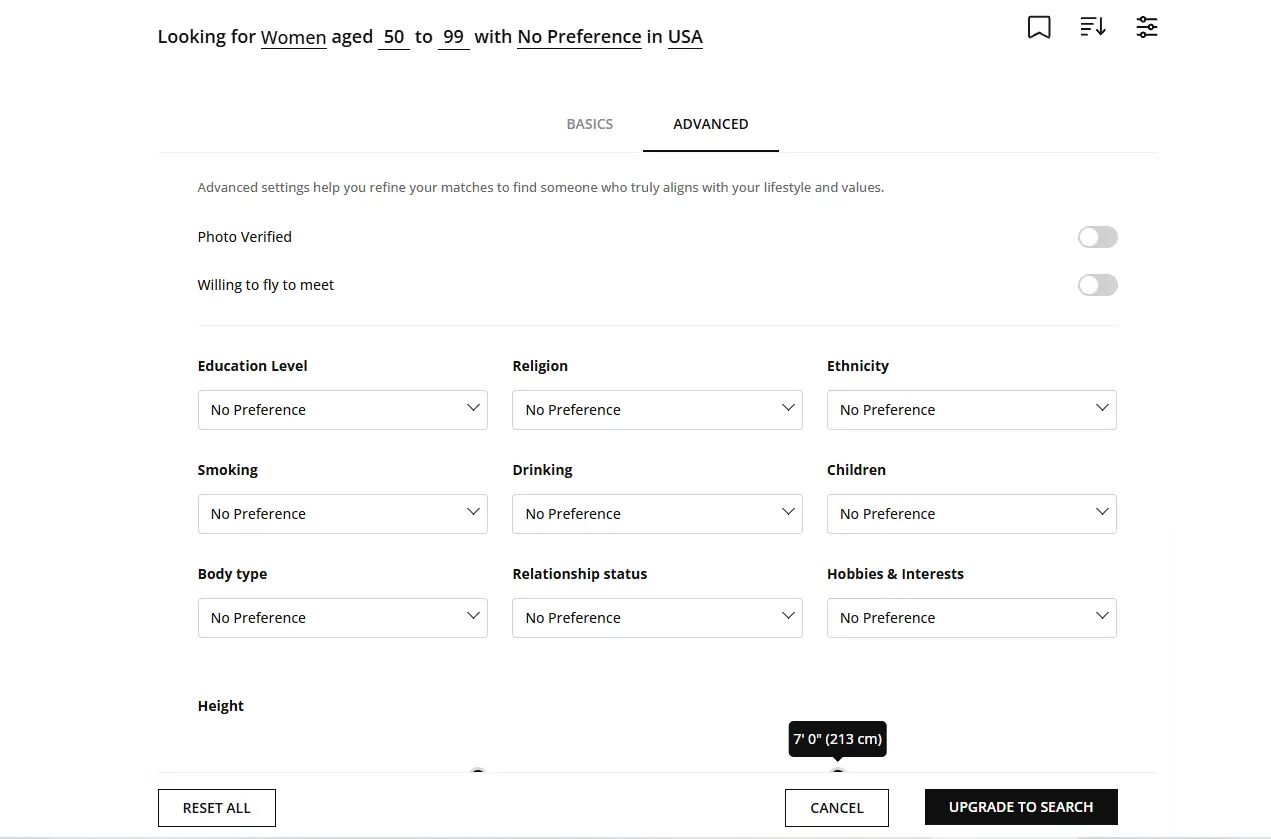Open the Body type dropdown
The width and height of the screenshot is (1271, 839).
coord(343,618)
